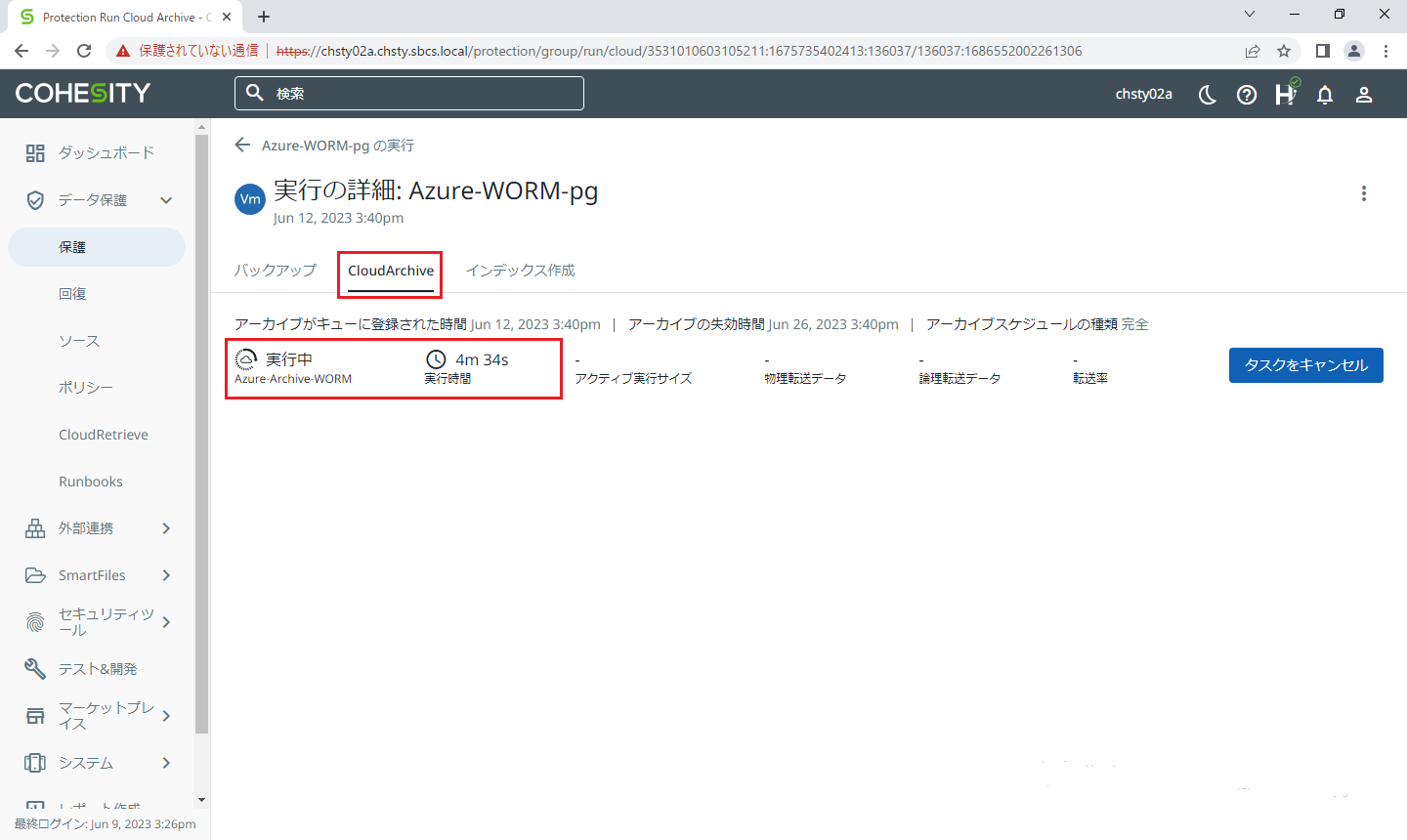Collapse the データ保護 section chevron
Image resolution: width=1407 pixels, height=840 pixels.
(x=166, y=200)
